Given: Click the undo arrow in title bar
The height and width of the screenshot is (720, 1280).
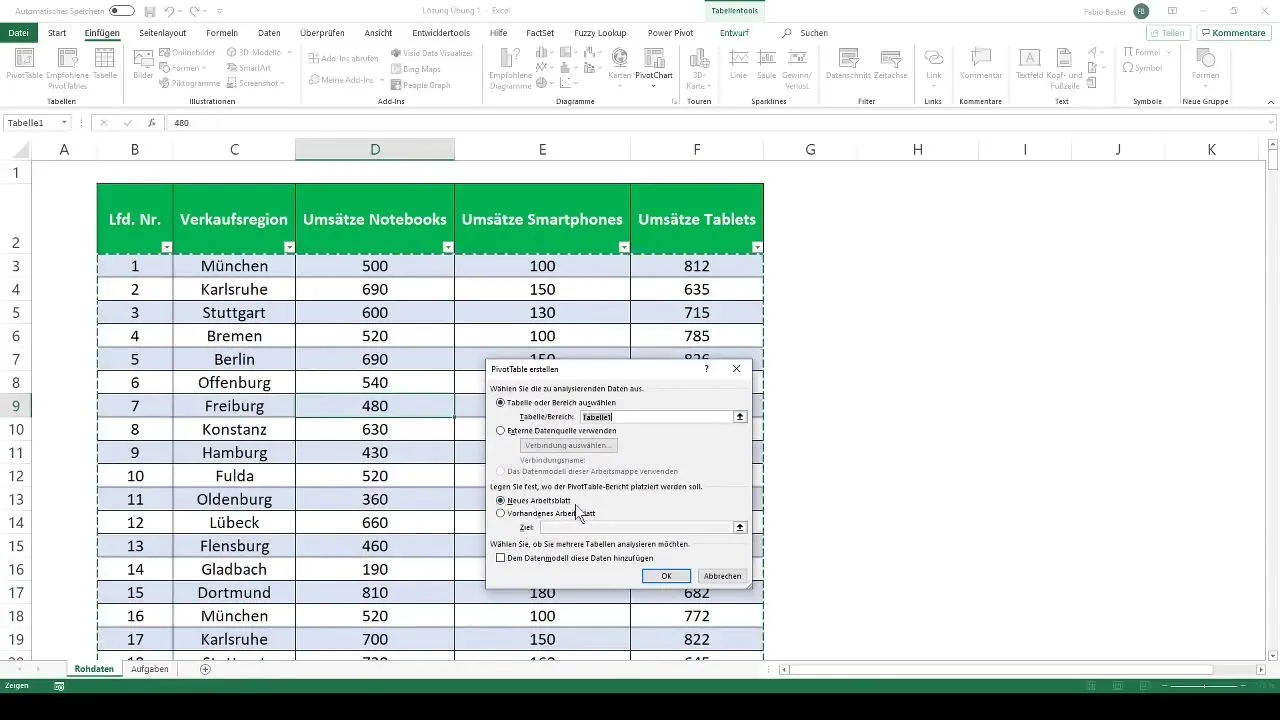Looking at the screenshot, I should (x=171, y=11).
